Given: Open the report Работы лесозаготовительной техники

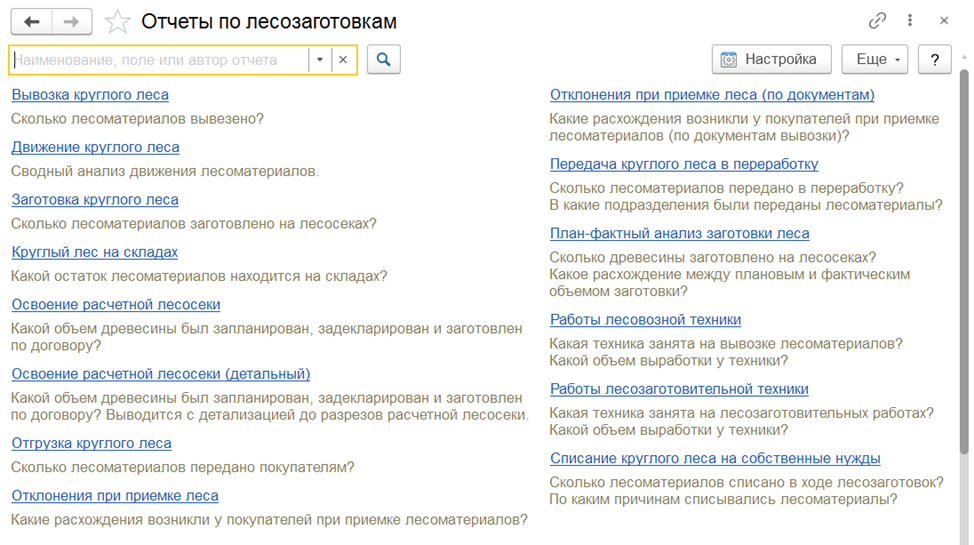Looking at the screenshot, I should click(679, 389).
